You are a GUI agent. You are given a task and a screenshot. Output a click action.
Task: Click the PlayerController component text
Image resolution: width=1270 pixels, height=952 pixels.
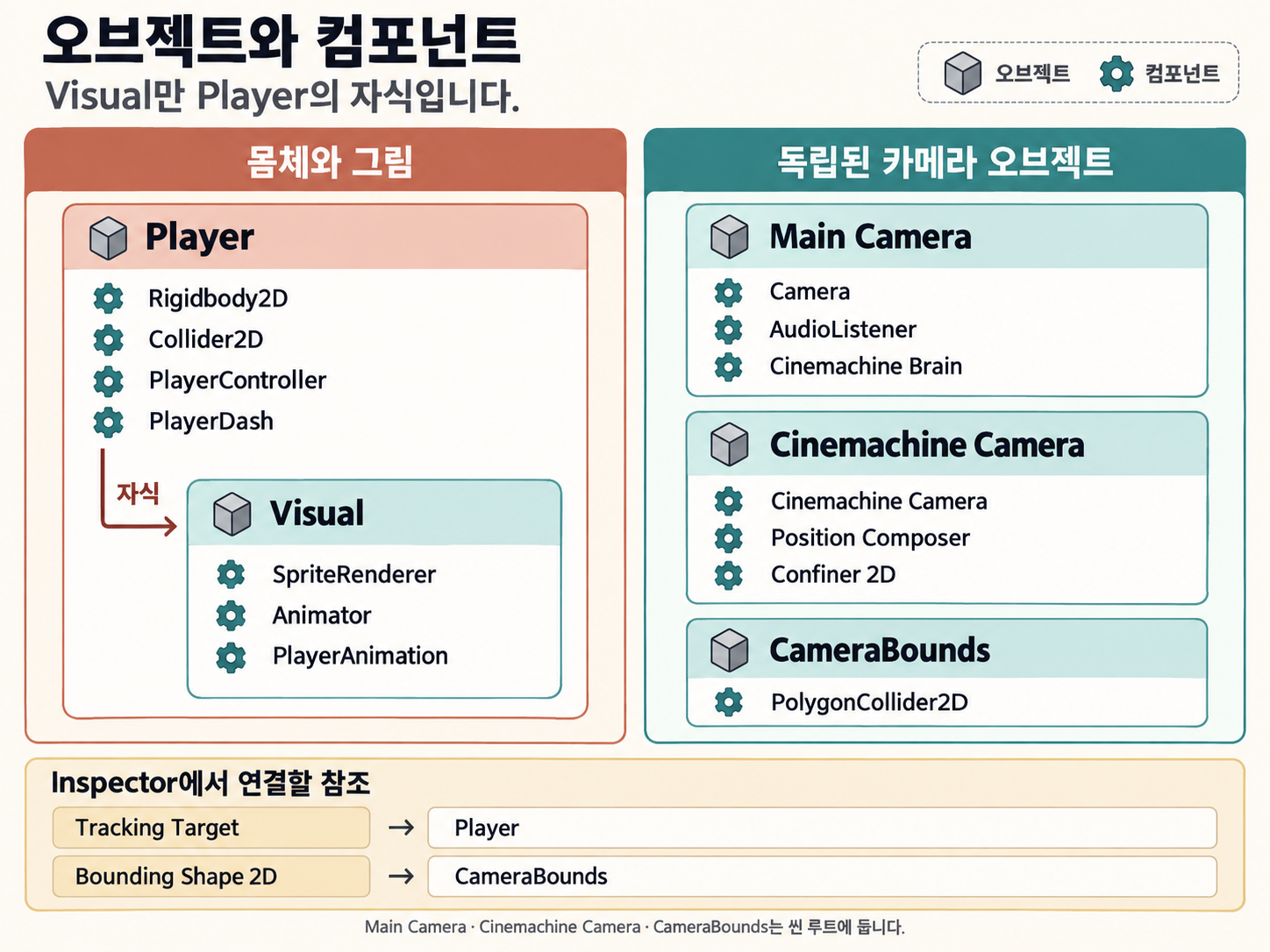(238, 380)
